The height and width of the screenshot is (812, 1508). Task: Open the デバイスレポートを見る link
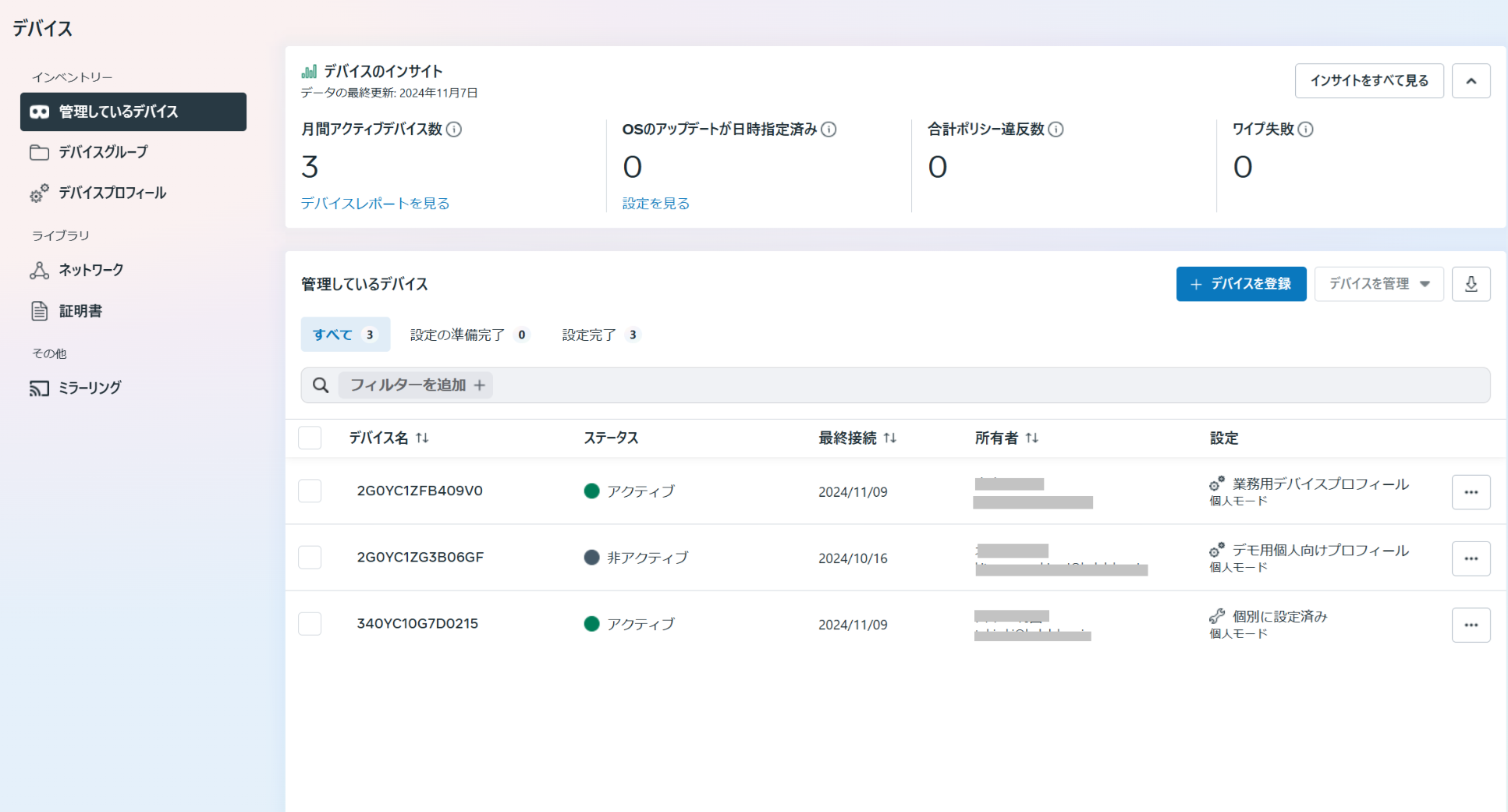pyautogui.click(x=375, y=204)
